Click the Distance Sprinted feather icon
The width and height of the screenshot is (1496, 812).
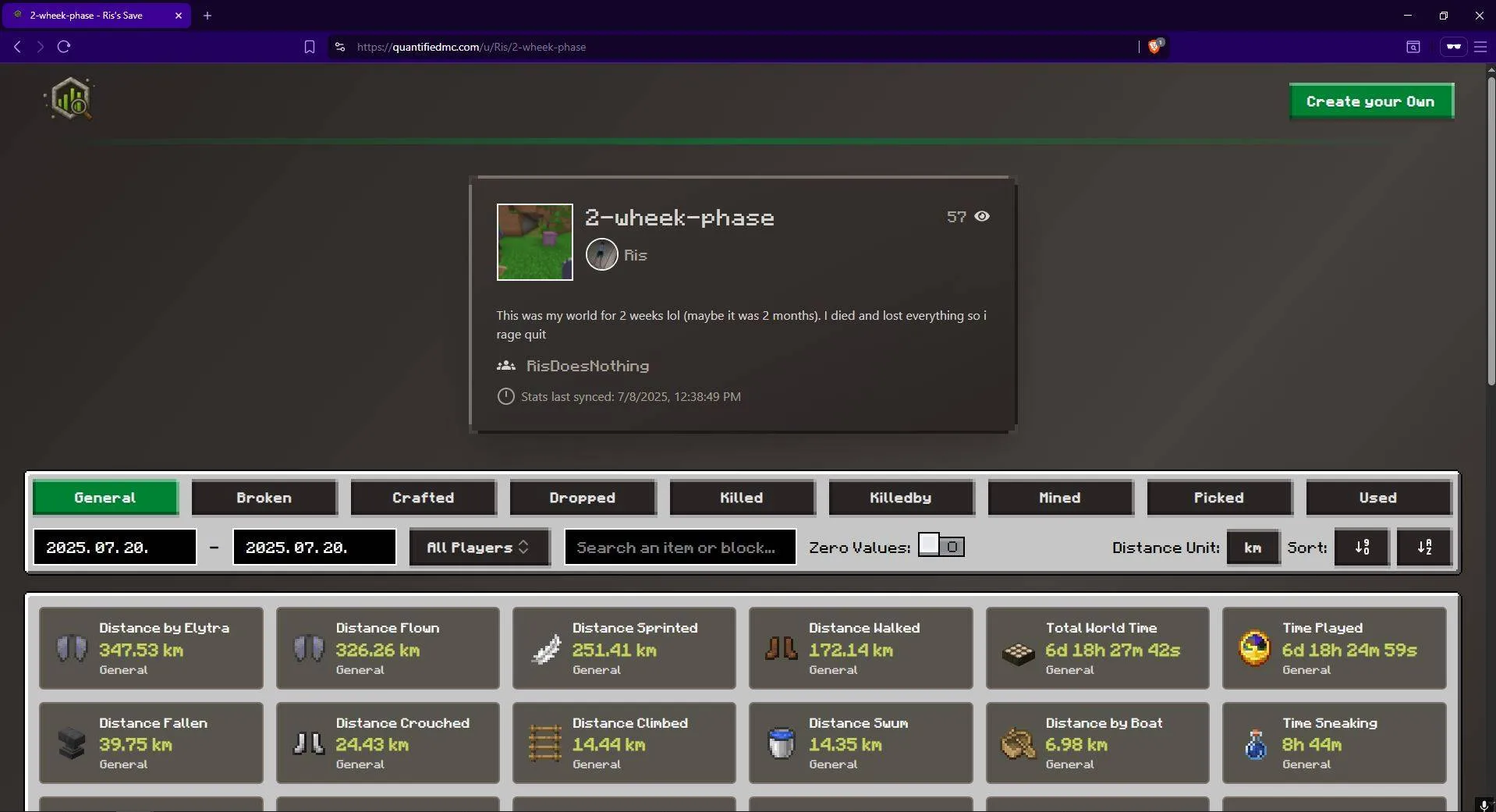(545, 648)
